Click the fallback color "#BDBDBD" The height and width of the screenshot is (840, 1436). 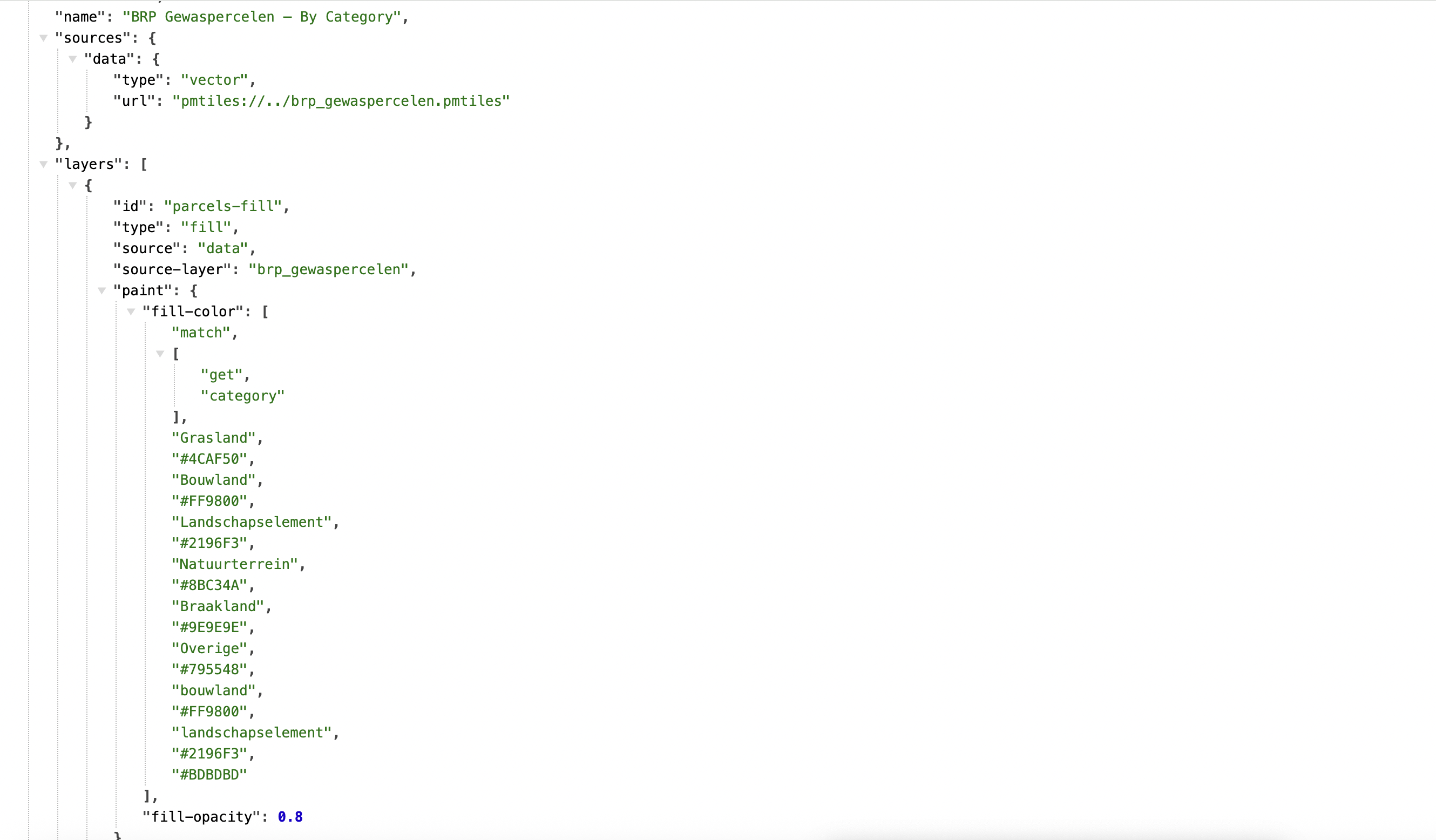coord(209,776)
